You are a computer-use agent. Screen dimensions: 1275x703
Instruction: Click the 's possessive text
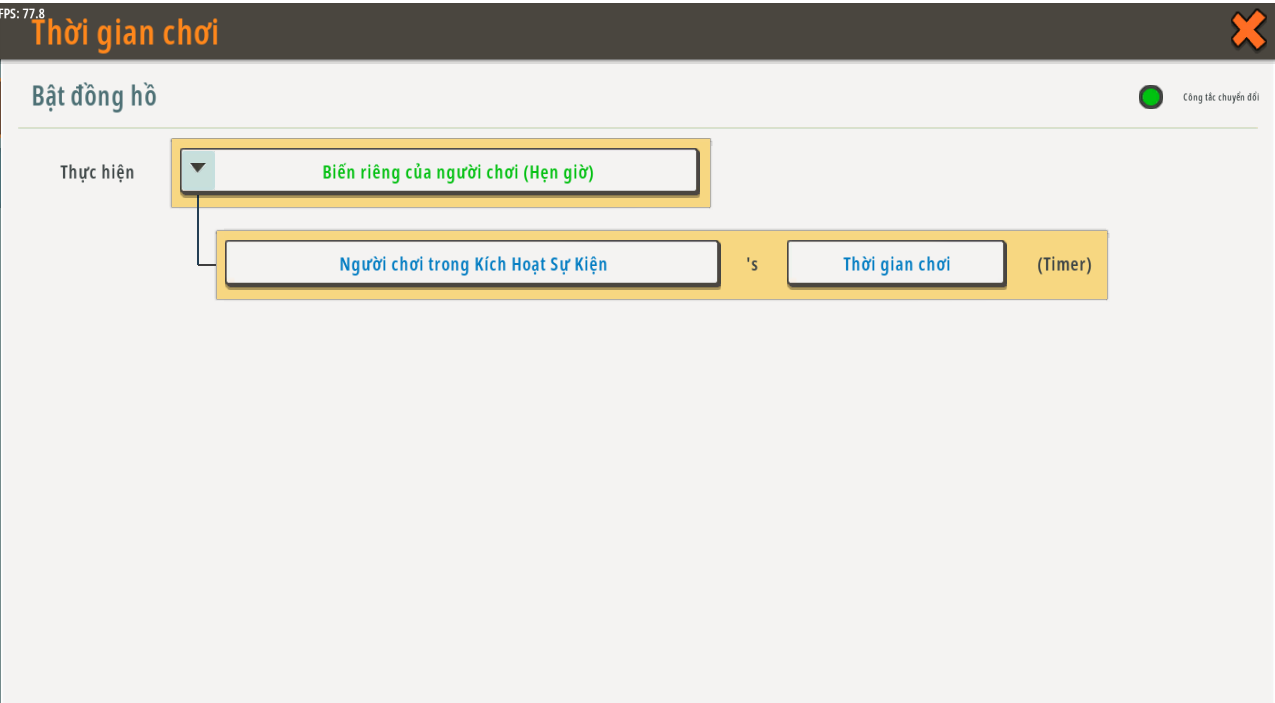pos(752,265)
